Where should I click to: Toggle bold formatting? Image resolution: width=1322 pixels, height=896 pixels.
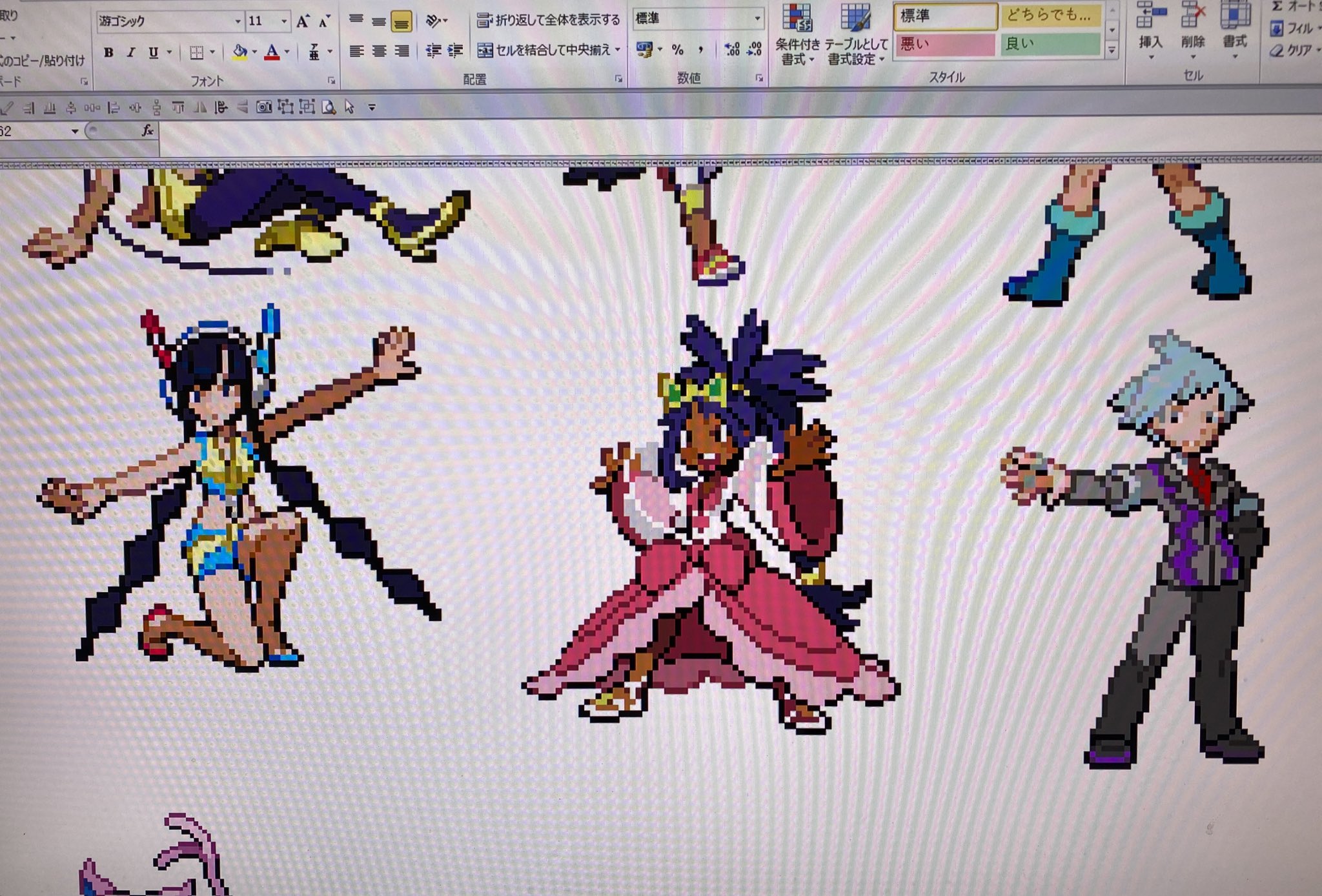click(108, 53)
